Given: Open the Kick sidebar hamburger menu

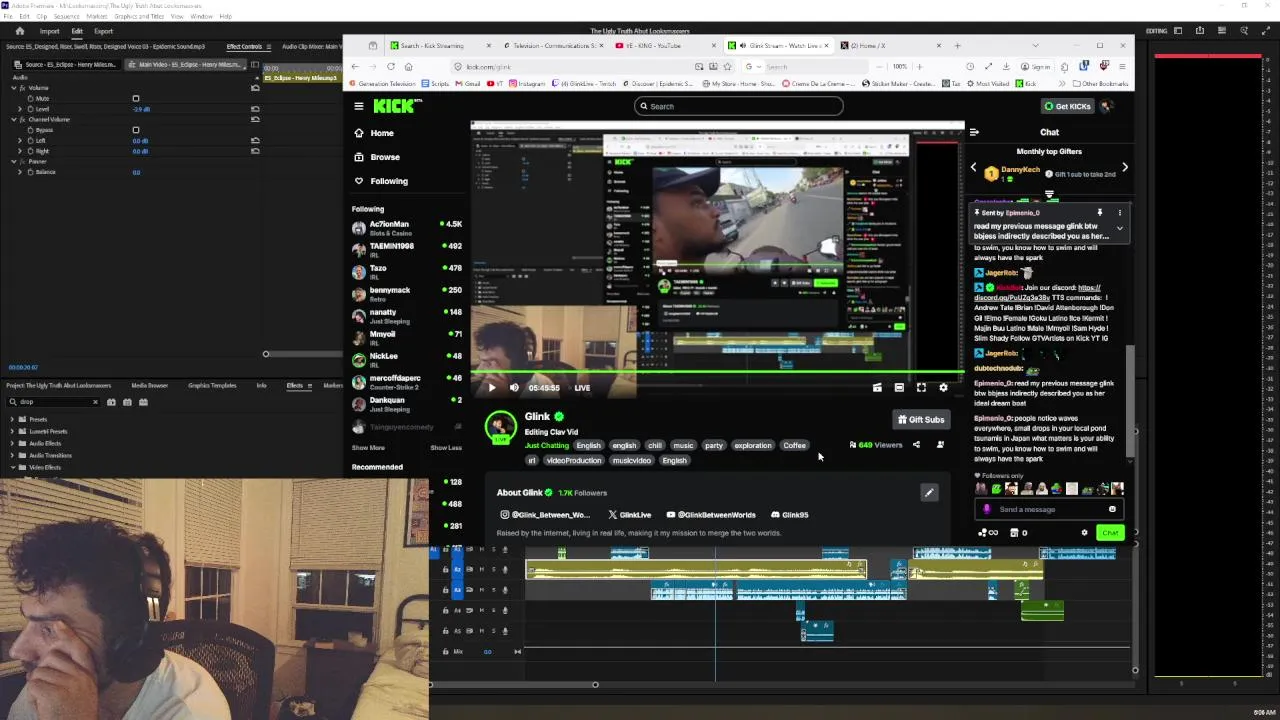Looking at the screenshot, I should click(x=359, y=106).
